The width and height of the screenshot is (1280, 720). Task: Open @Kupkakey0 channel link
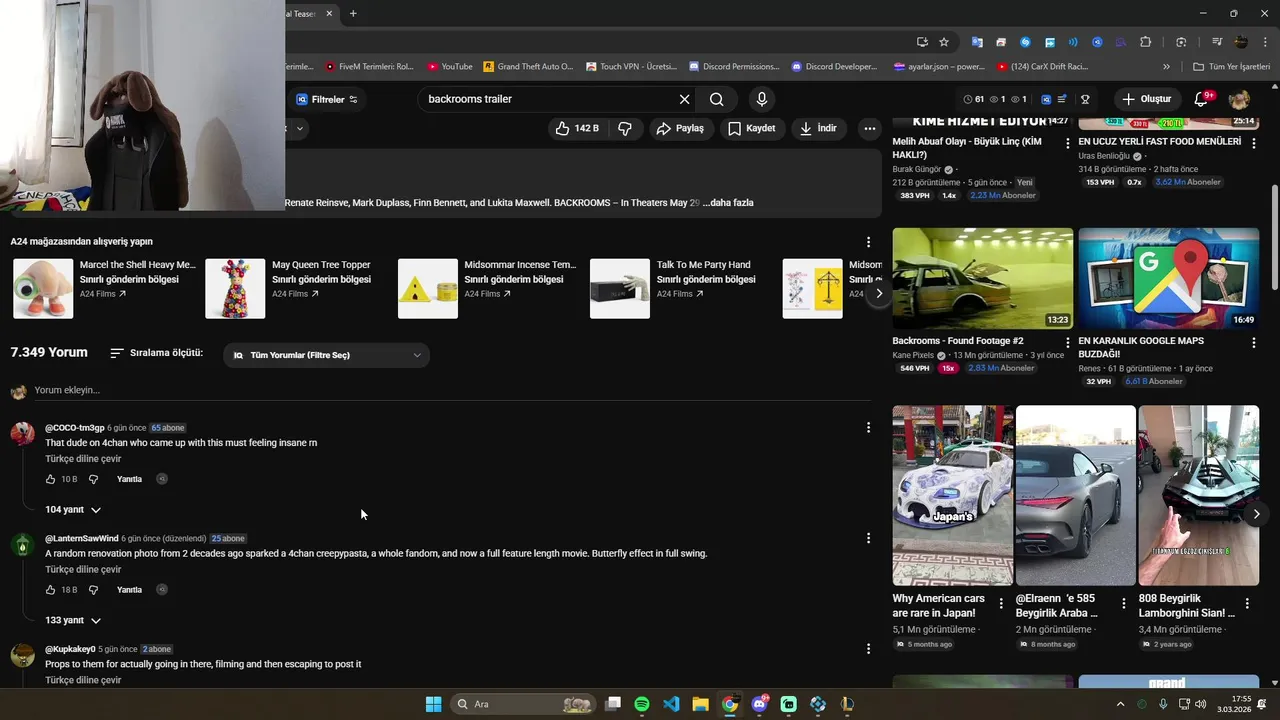[70, 649]
